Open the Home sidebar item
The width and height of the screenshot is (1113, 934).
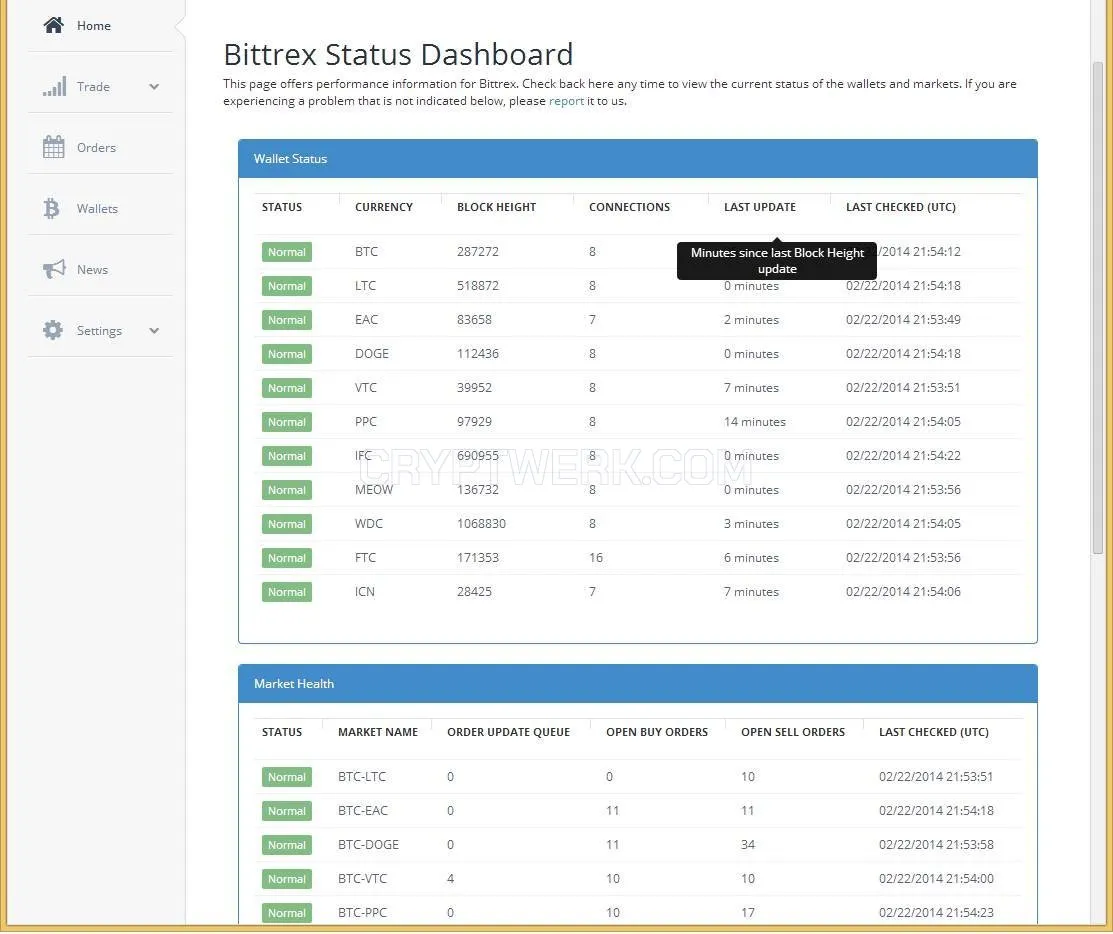pyautogui.click(x=100, y=26)
